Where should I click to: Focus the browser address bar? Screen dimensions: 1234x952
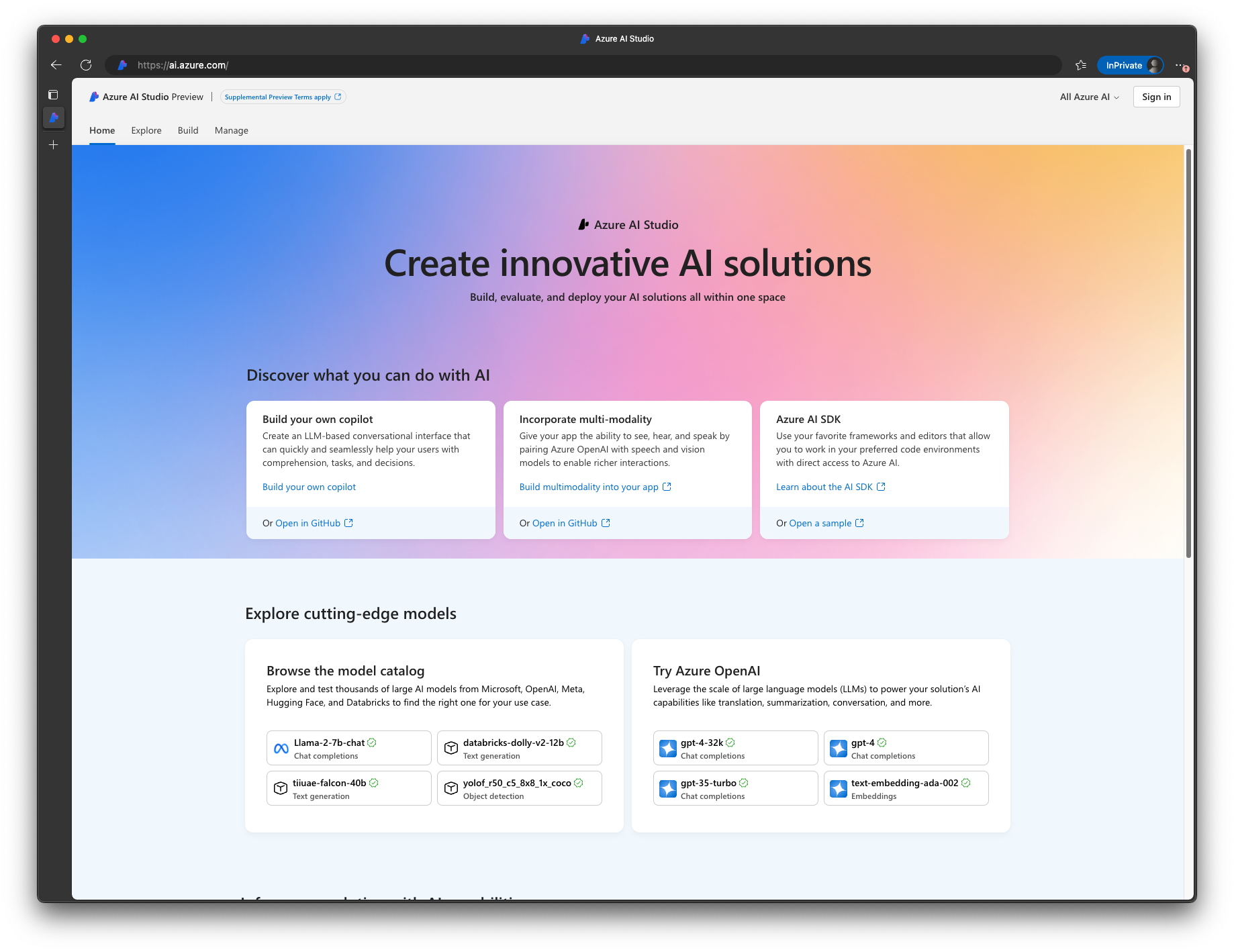583,65
